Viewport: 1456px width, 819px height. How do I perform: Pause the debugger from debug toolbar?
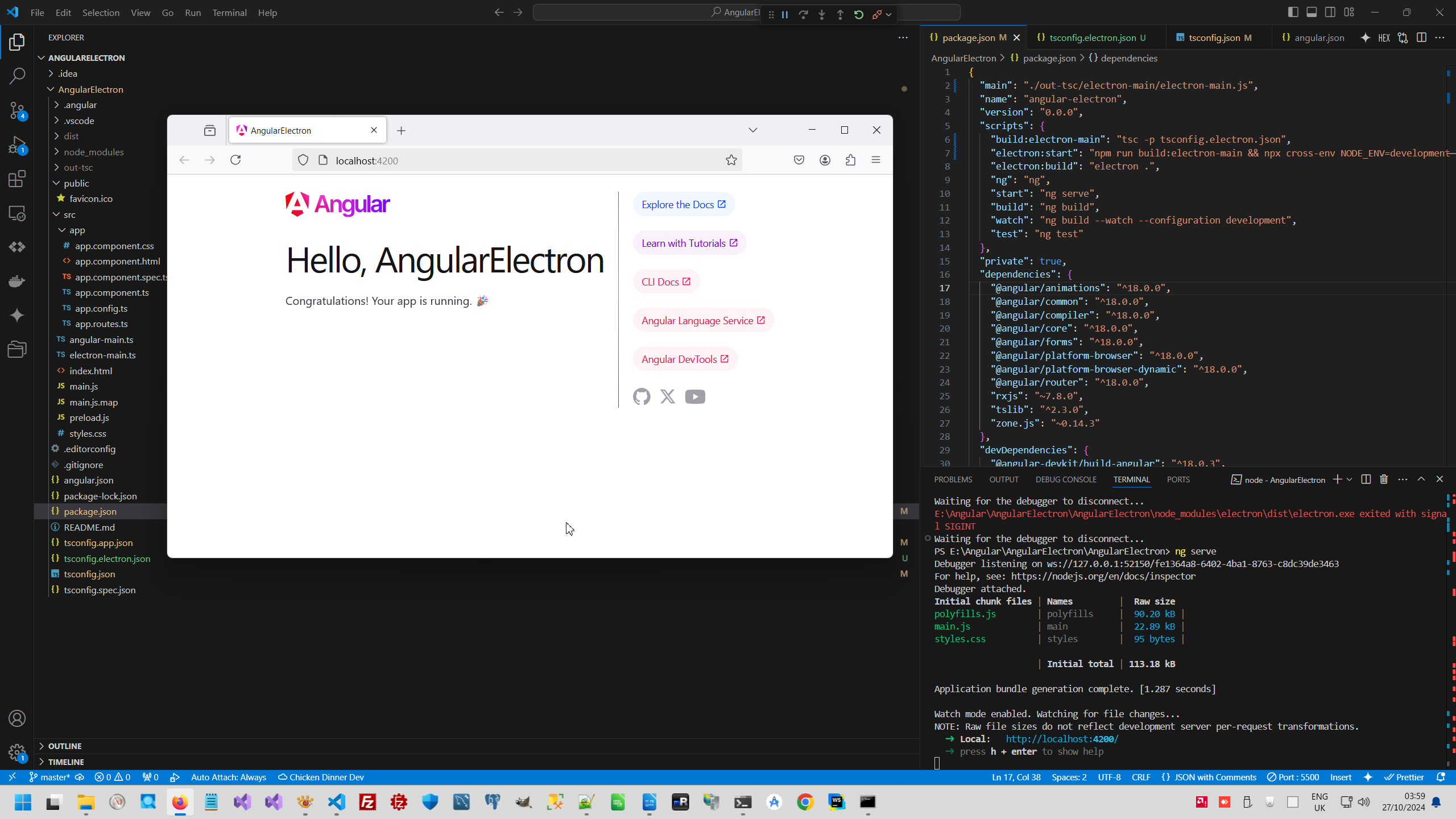click(x=785, y=15)
